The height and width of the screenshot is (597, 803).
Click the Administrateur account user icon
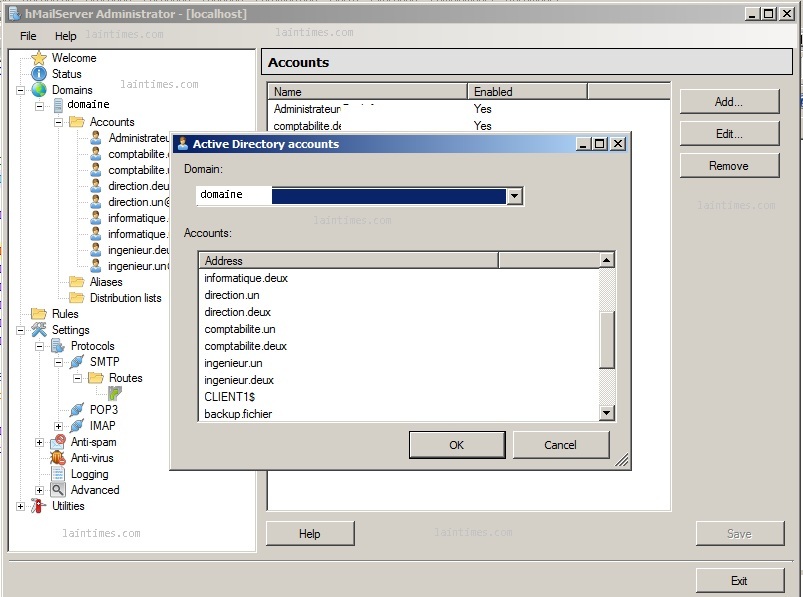point(96,138)
